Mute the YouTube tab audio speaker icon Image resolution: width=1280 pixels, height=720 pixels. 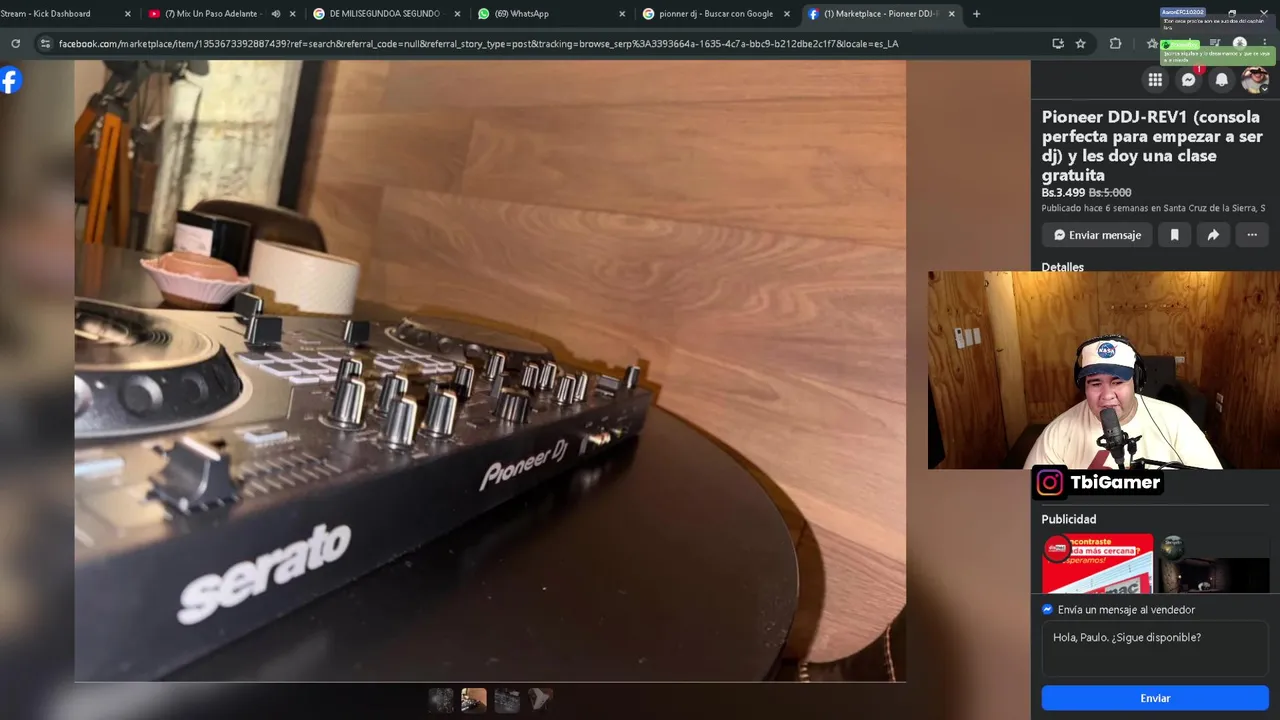275,14
